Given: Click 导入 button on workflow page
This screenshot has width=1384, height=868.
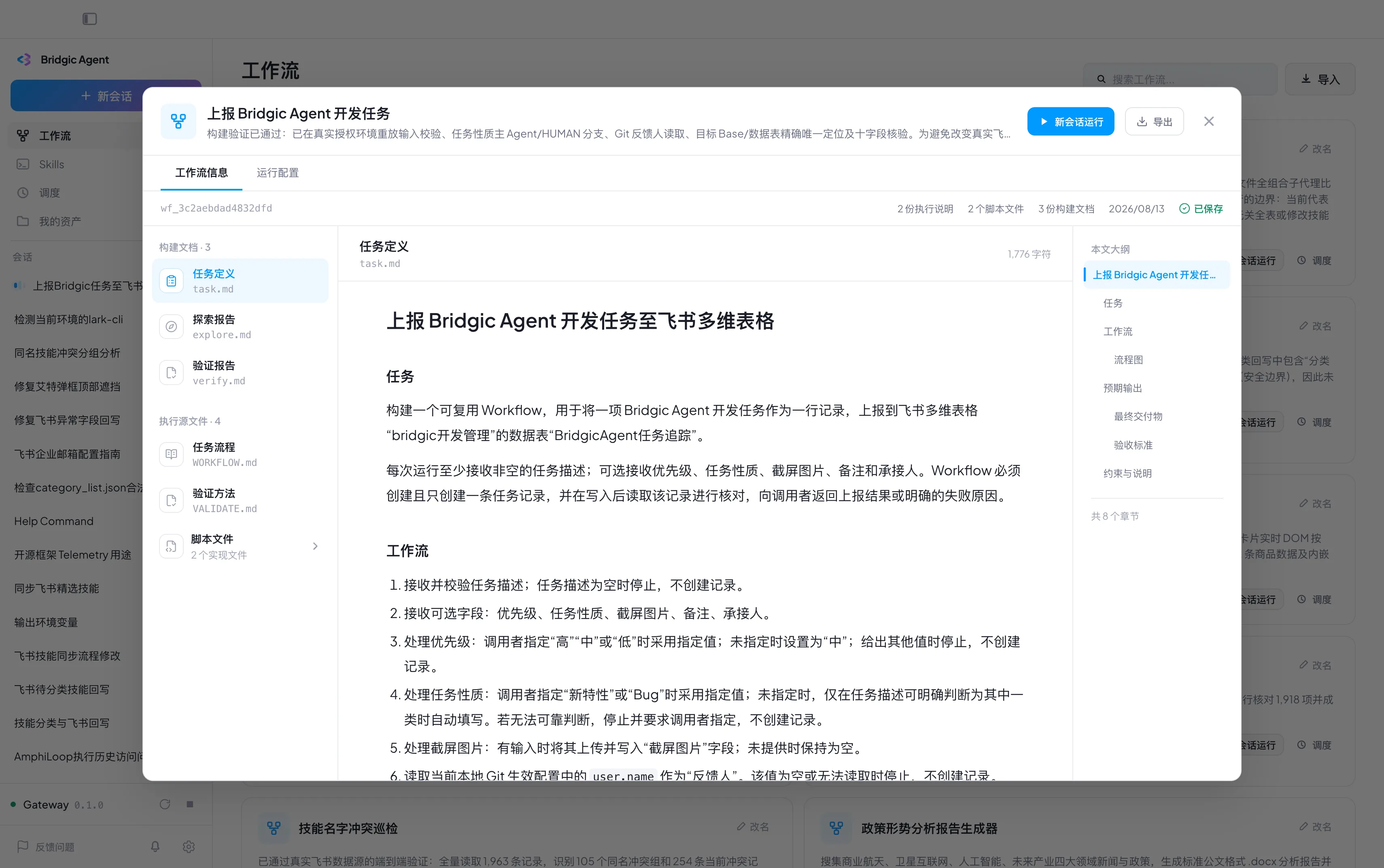Looking at the screenshot, I should click(x=1320, y=79).
